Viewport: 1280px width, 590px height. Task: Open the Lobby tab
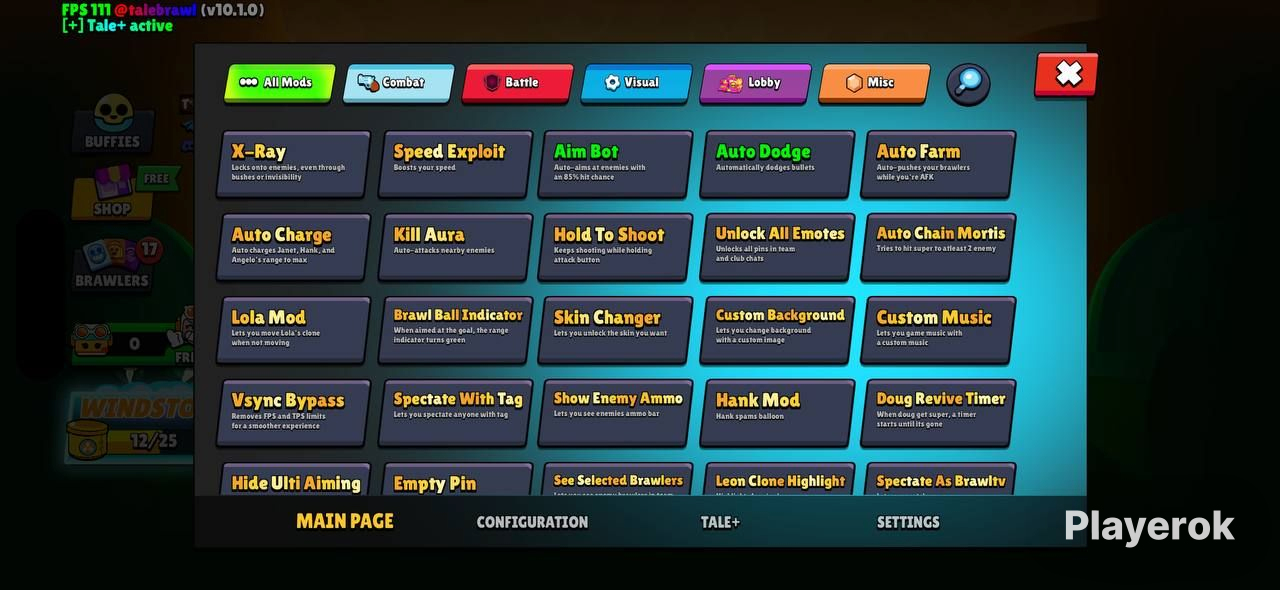[755, 83]
